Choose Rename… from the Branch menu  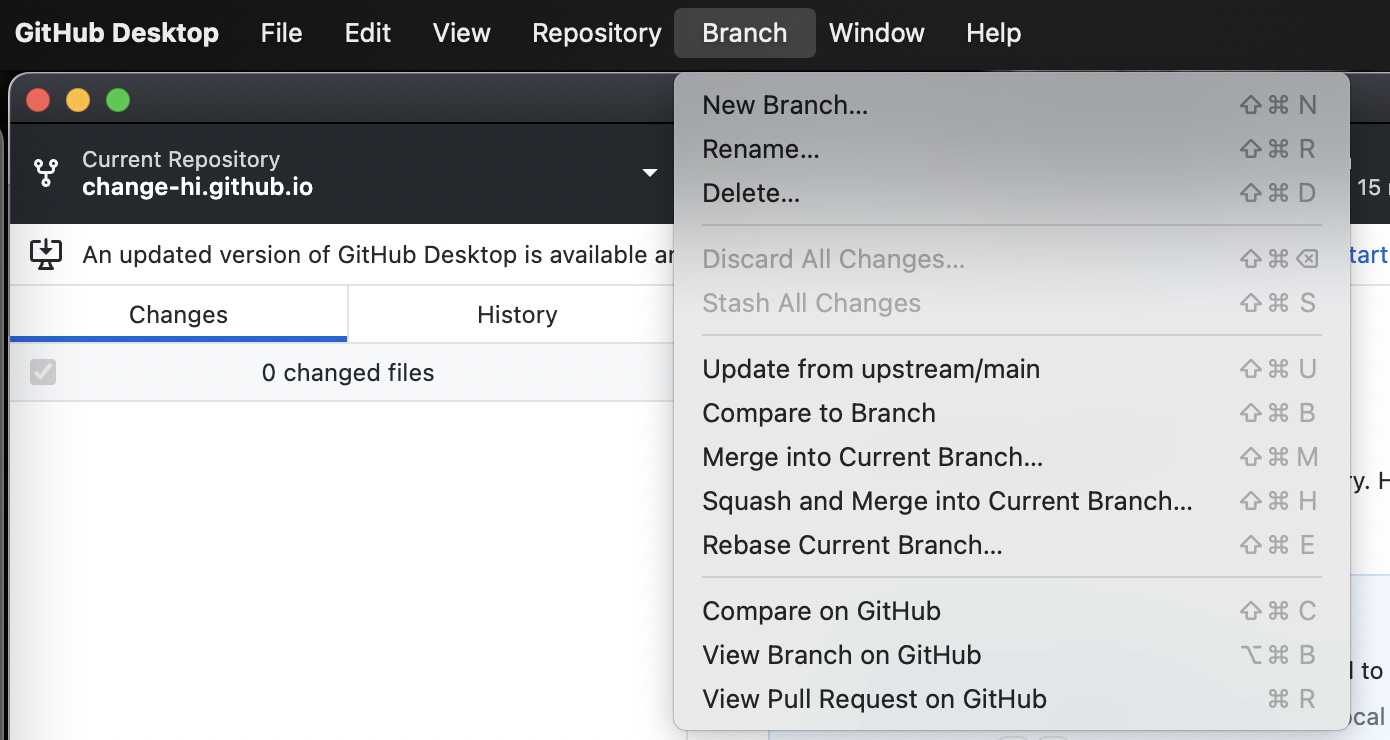(1012, 149)
